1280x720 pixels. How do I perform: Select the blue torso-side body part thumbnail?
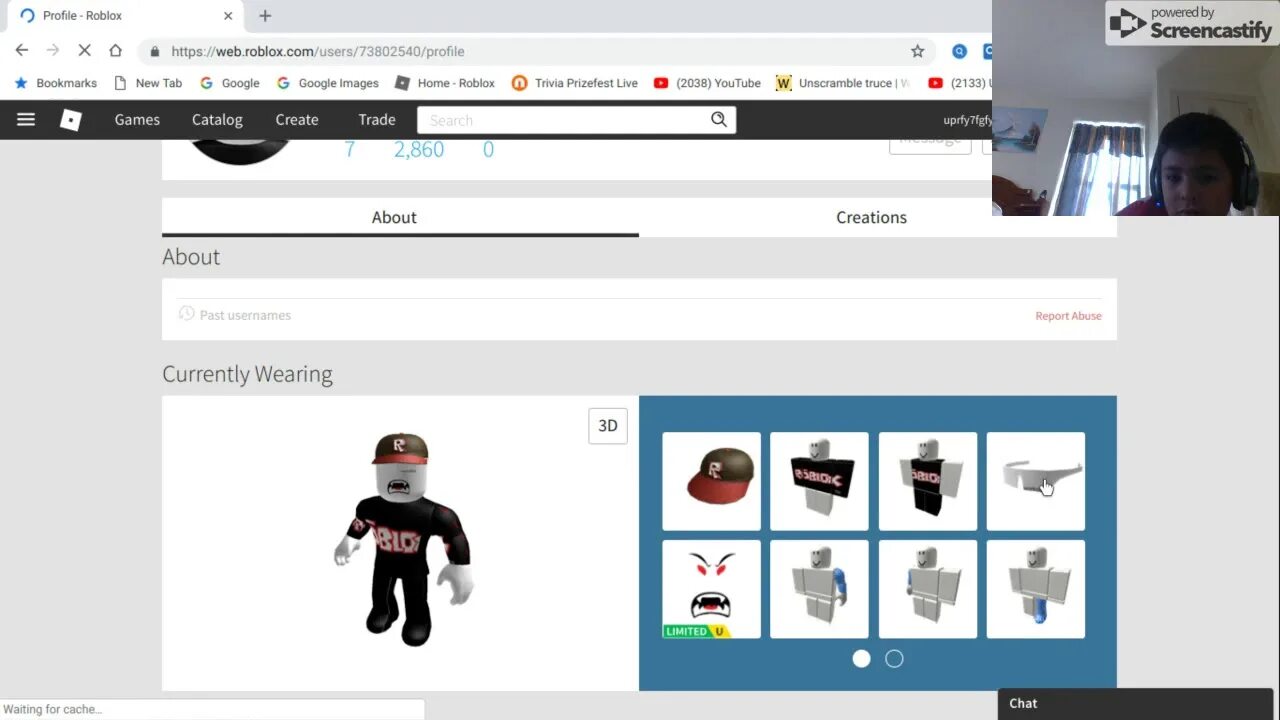coord(928,589)
